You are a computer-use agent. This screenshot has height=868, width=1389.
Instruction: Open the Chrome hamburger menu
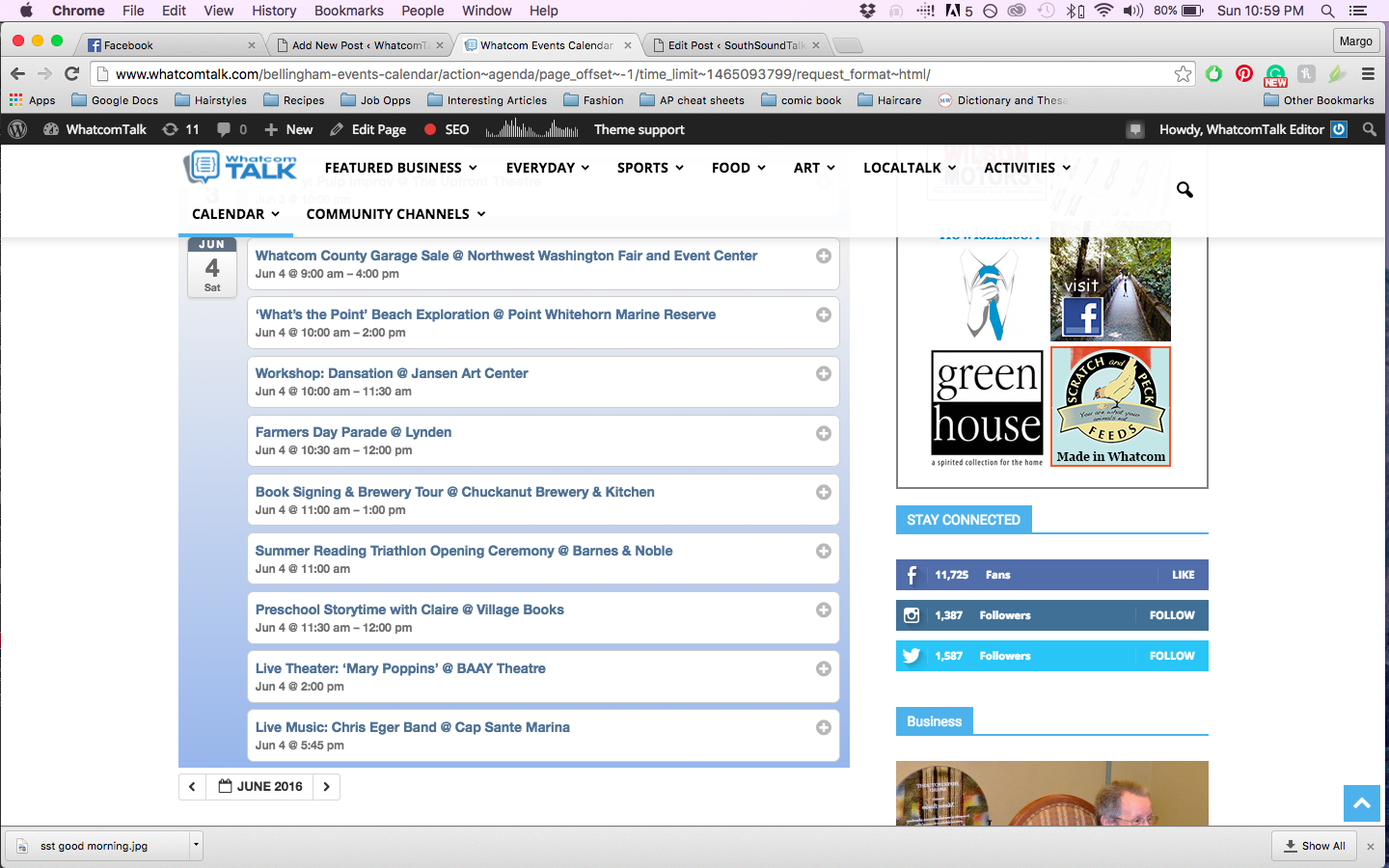pos(1368,74)
